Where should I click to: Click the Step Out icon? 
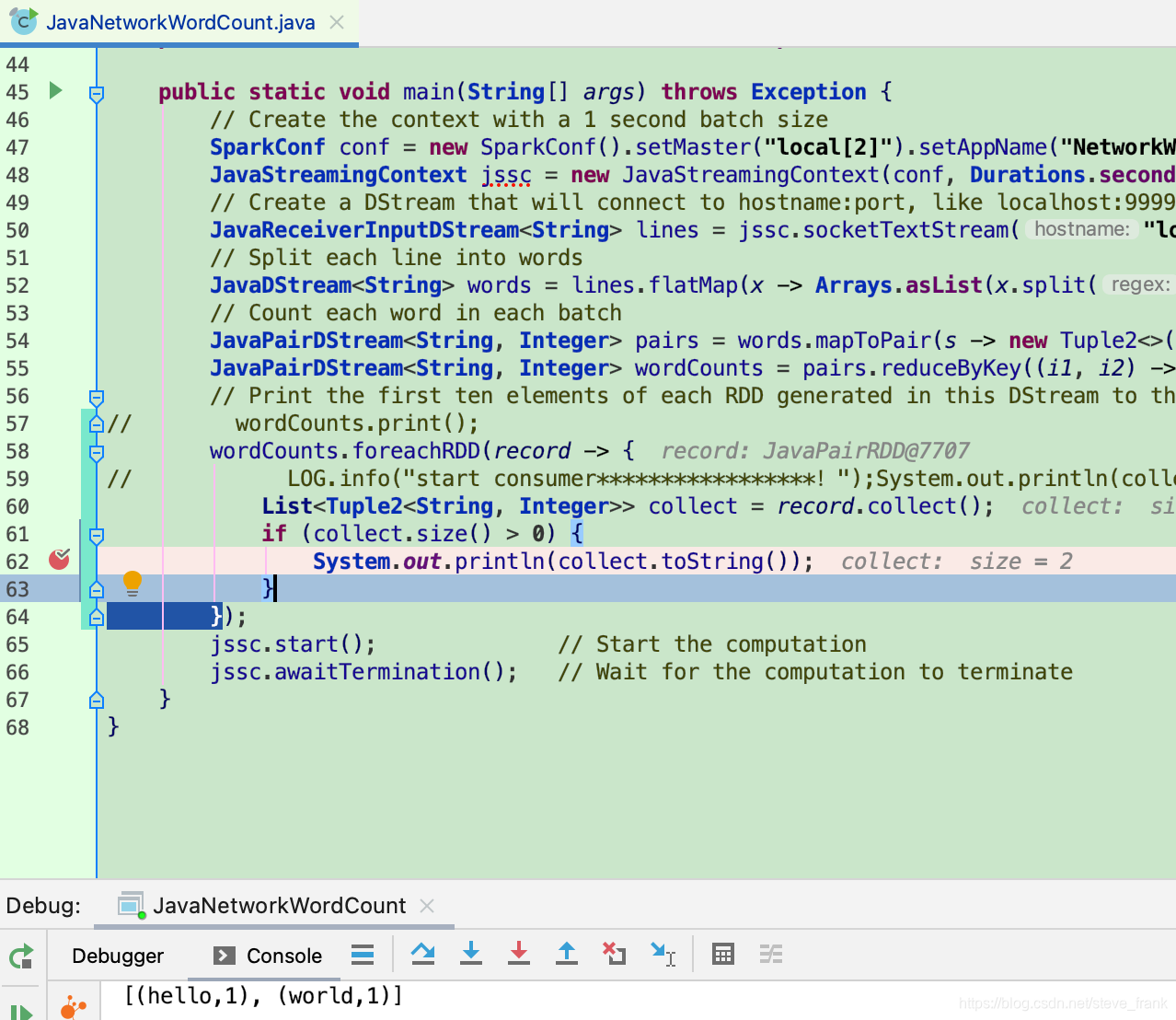[x=567, y=954]
